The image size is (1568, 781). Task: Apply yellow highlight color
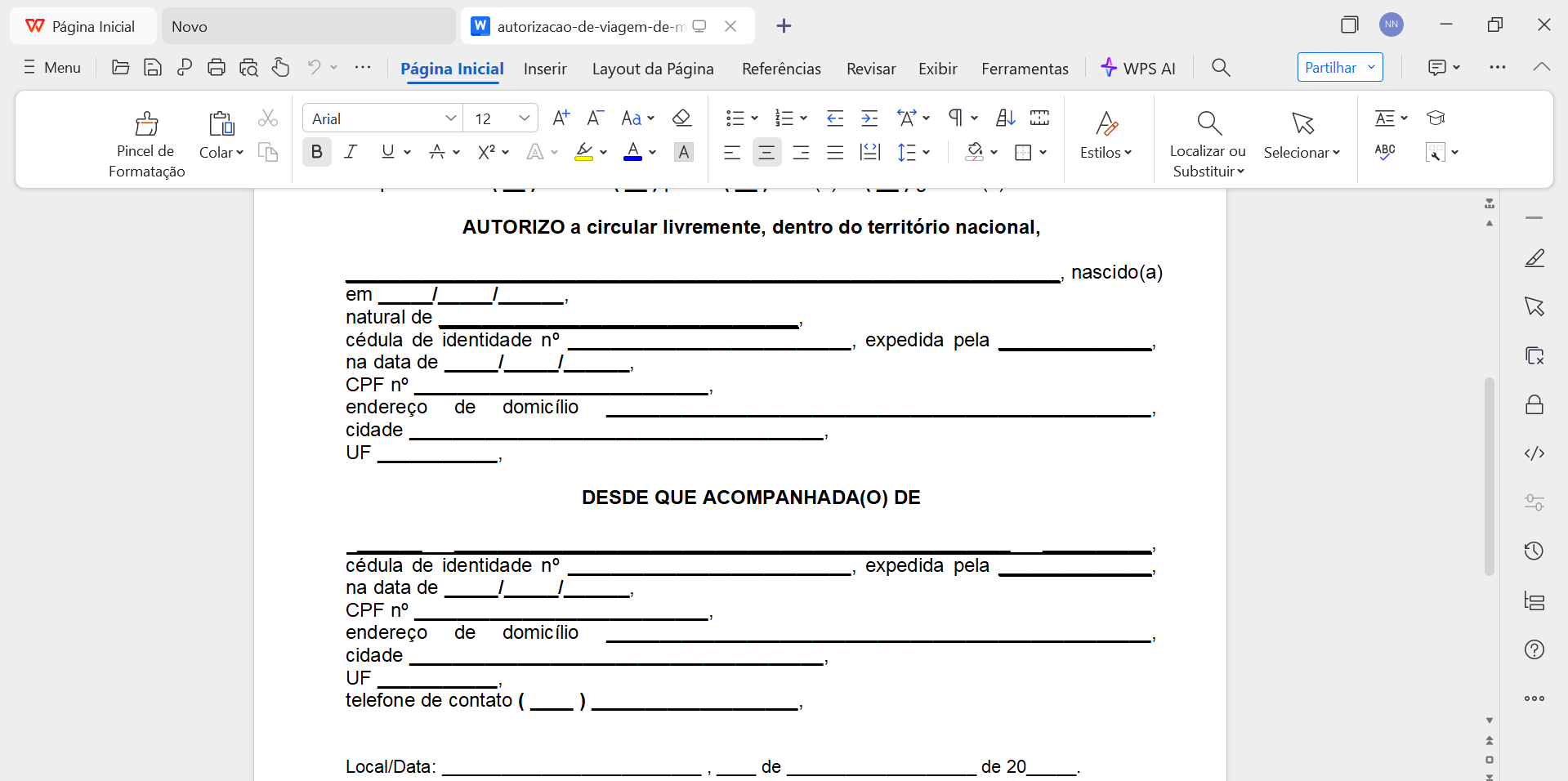(x=583, y=152)
